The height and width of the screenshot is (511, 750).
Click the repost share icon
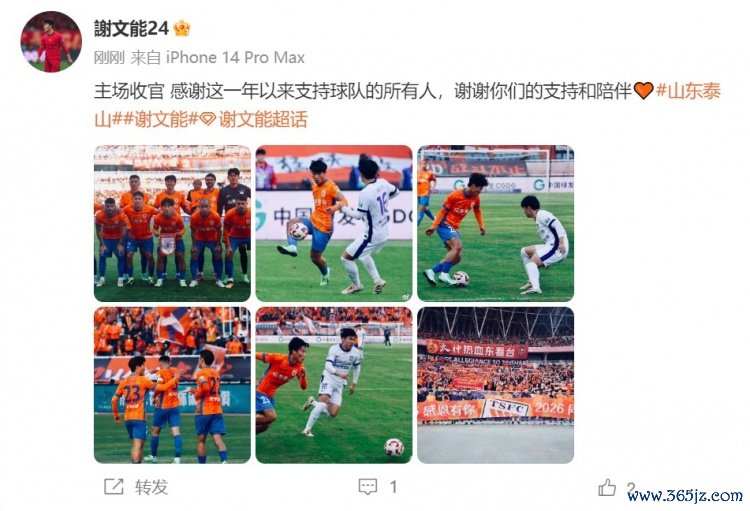[x=114, y=487]
